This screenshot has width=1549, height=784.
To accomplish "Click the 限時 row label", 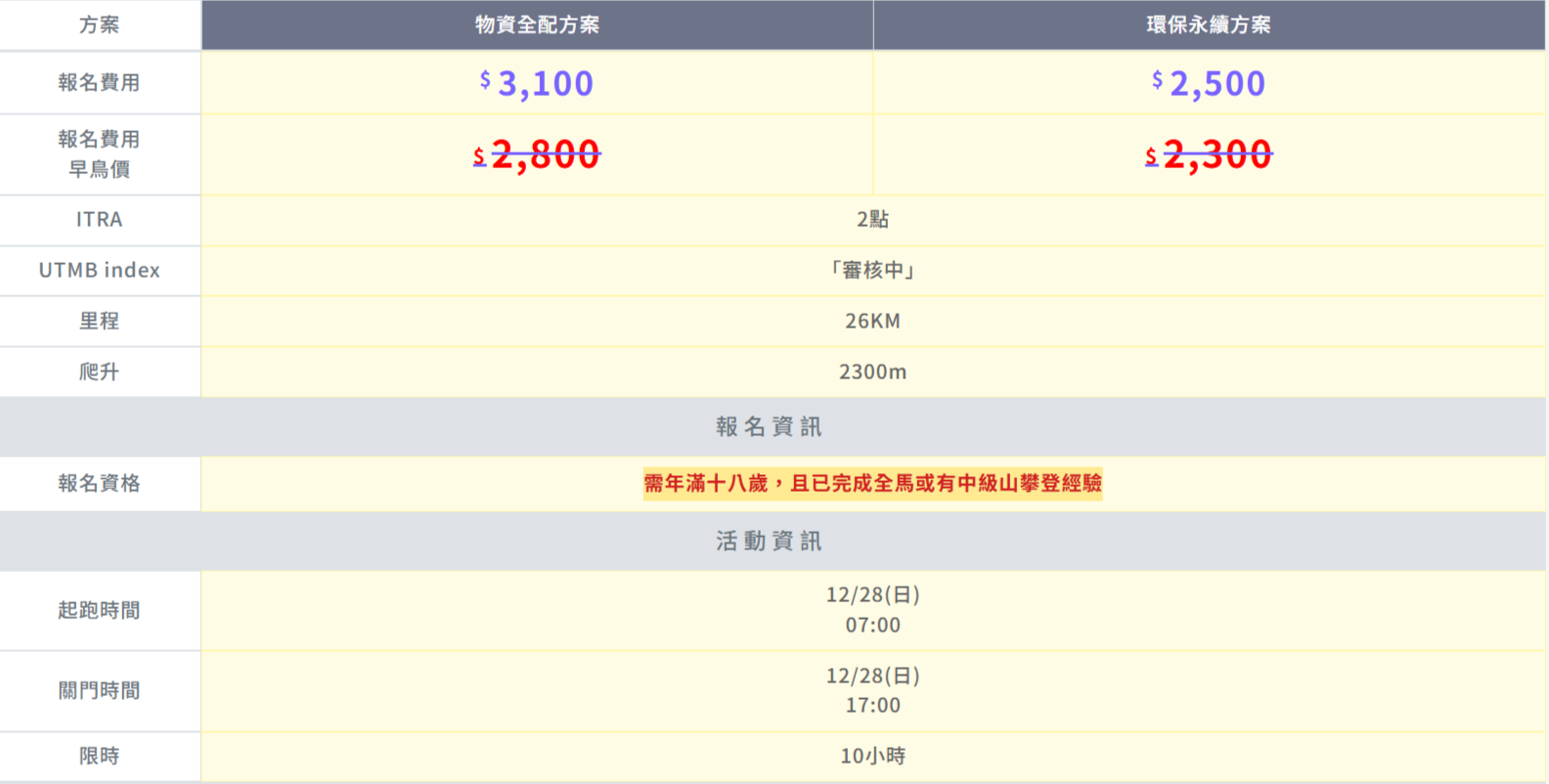I will 100,757.
